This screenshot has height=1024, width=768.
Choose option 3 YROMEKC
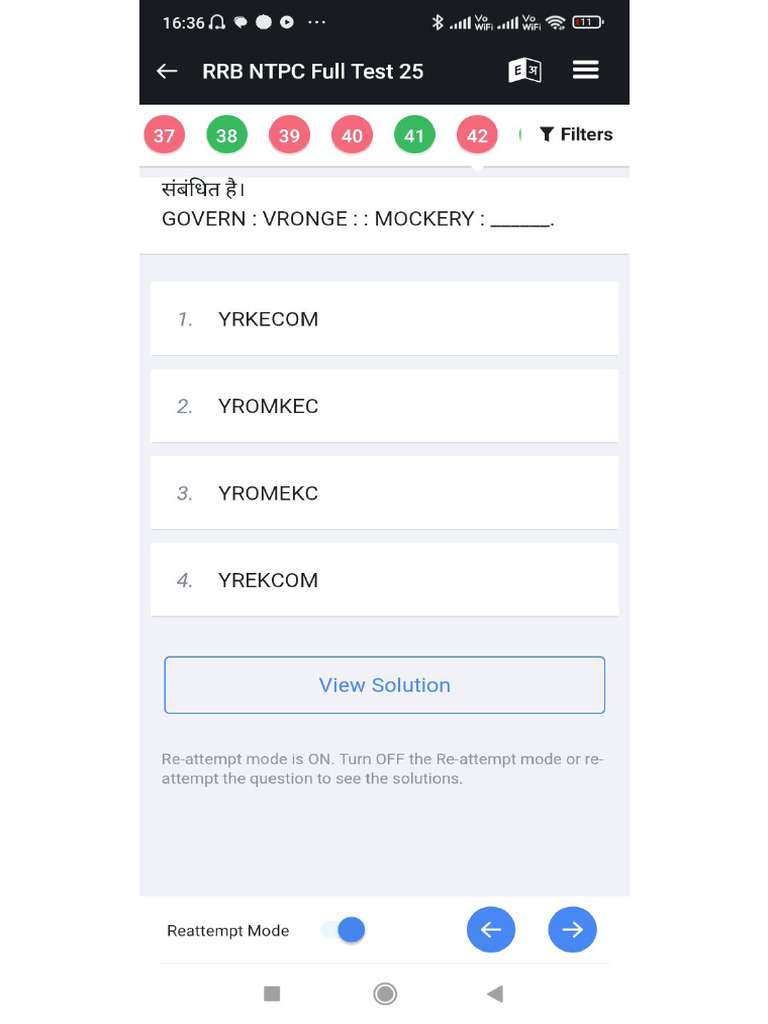pyautogui.click(x=384, y=493)
